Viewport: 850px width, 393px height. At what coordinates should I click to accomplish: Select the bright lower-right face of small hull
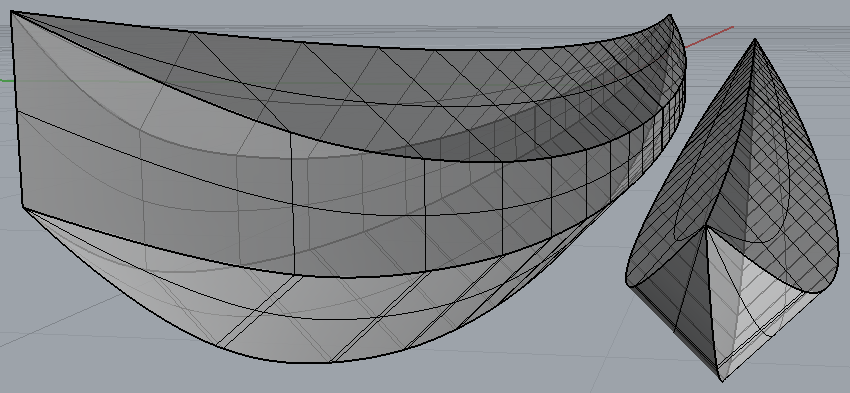pyautogui.click(x=759, y=304)
